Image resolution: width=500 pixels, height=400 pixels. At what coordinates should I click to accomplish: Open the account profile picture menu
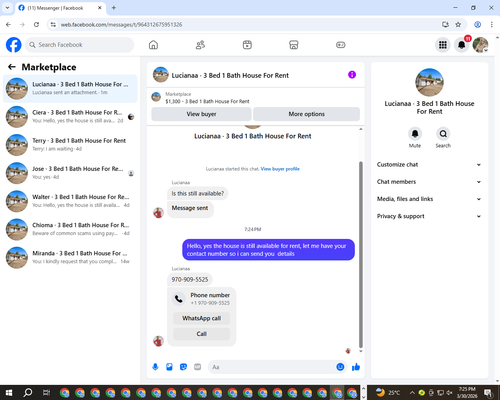tap(481, 45)
